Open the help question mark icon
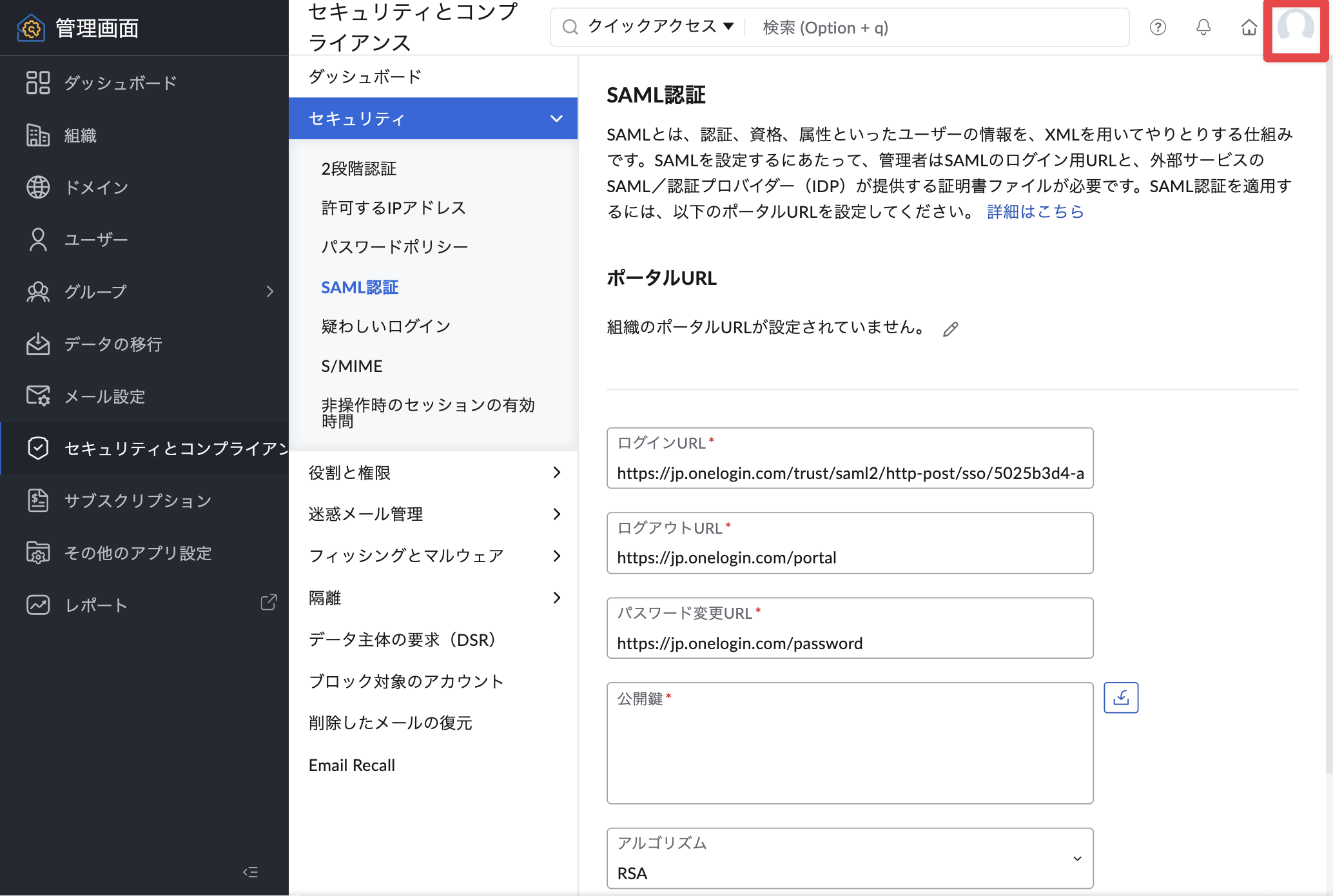The width and height of the screenshot is (1333, 896). coord(1158,27)
